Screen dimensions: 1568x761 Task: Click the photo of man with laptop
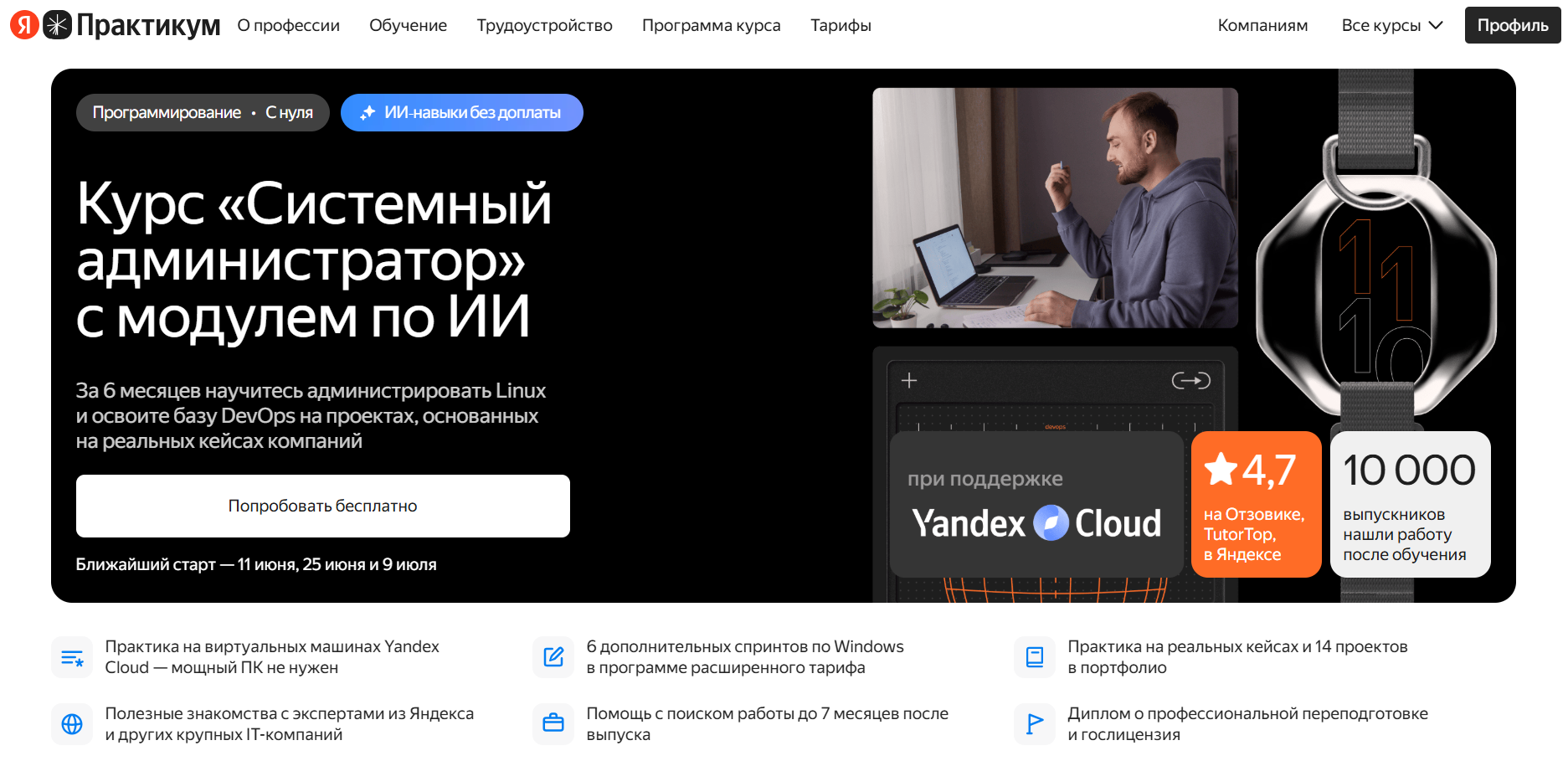click(1055, 208)
